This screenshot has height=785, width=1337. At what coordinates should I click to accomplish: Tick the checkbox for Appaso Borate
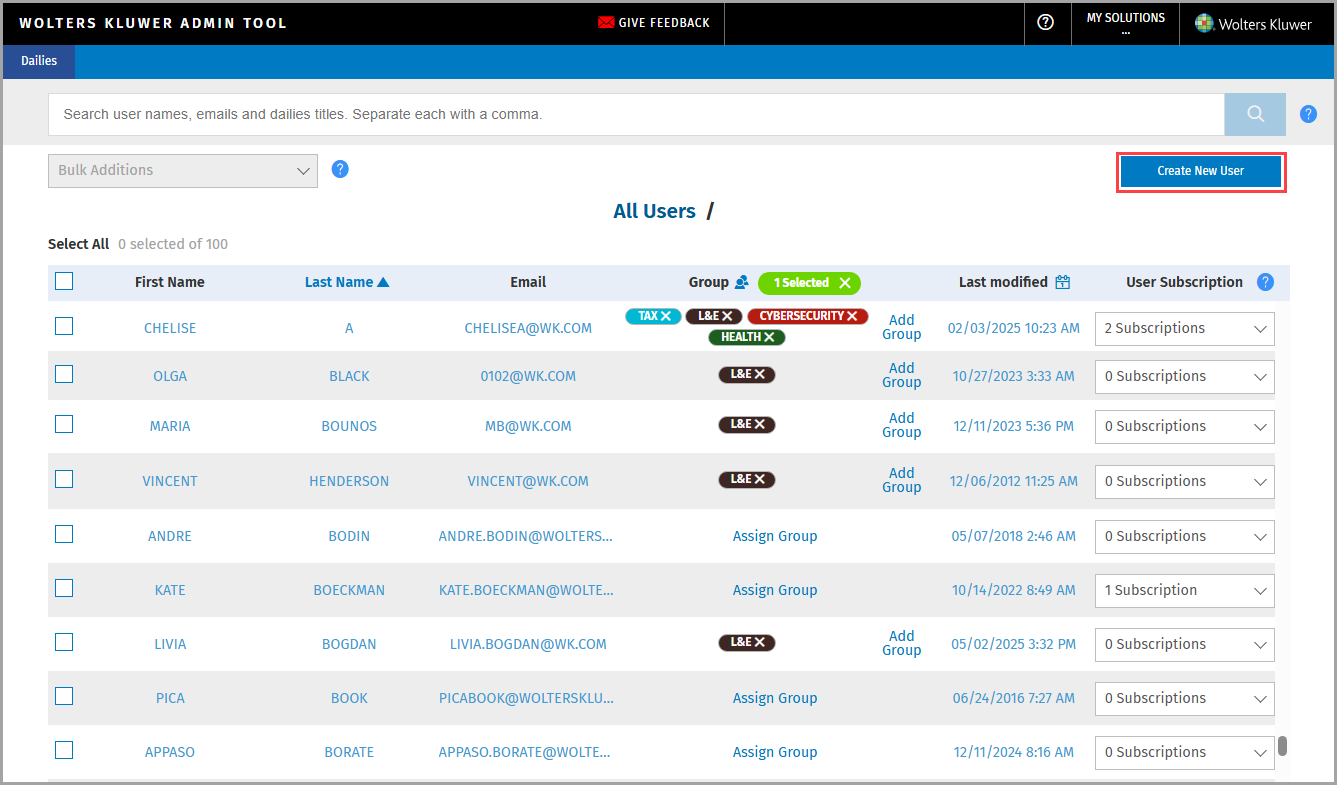click(64, 750)
